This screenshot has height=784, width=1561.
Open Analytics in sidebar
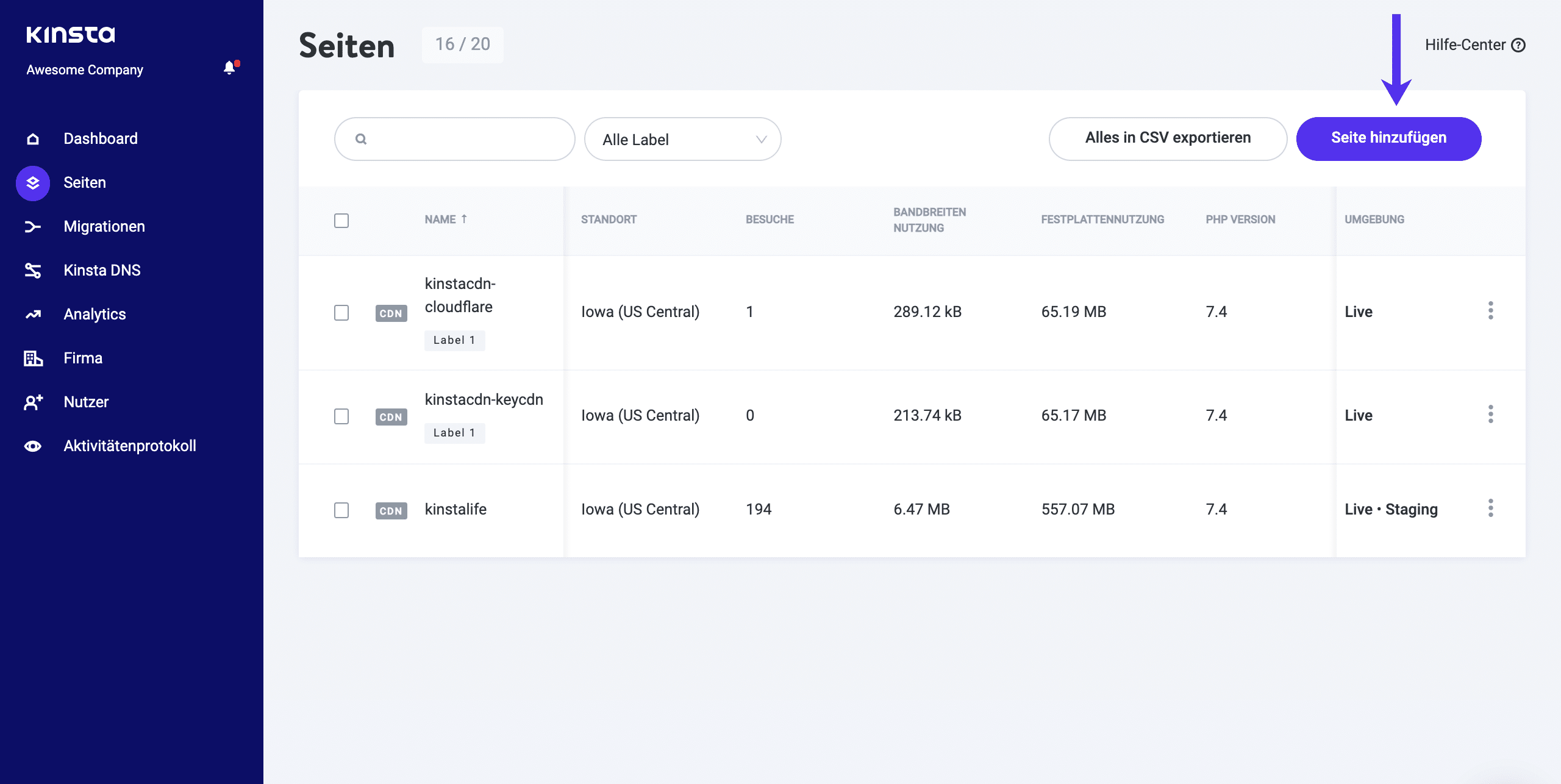(x=95, y=315)
